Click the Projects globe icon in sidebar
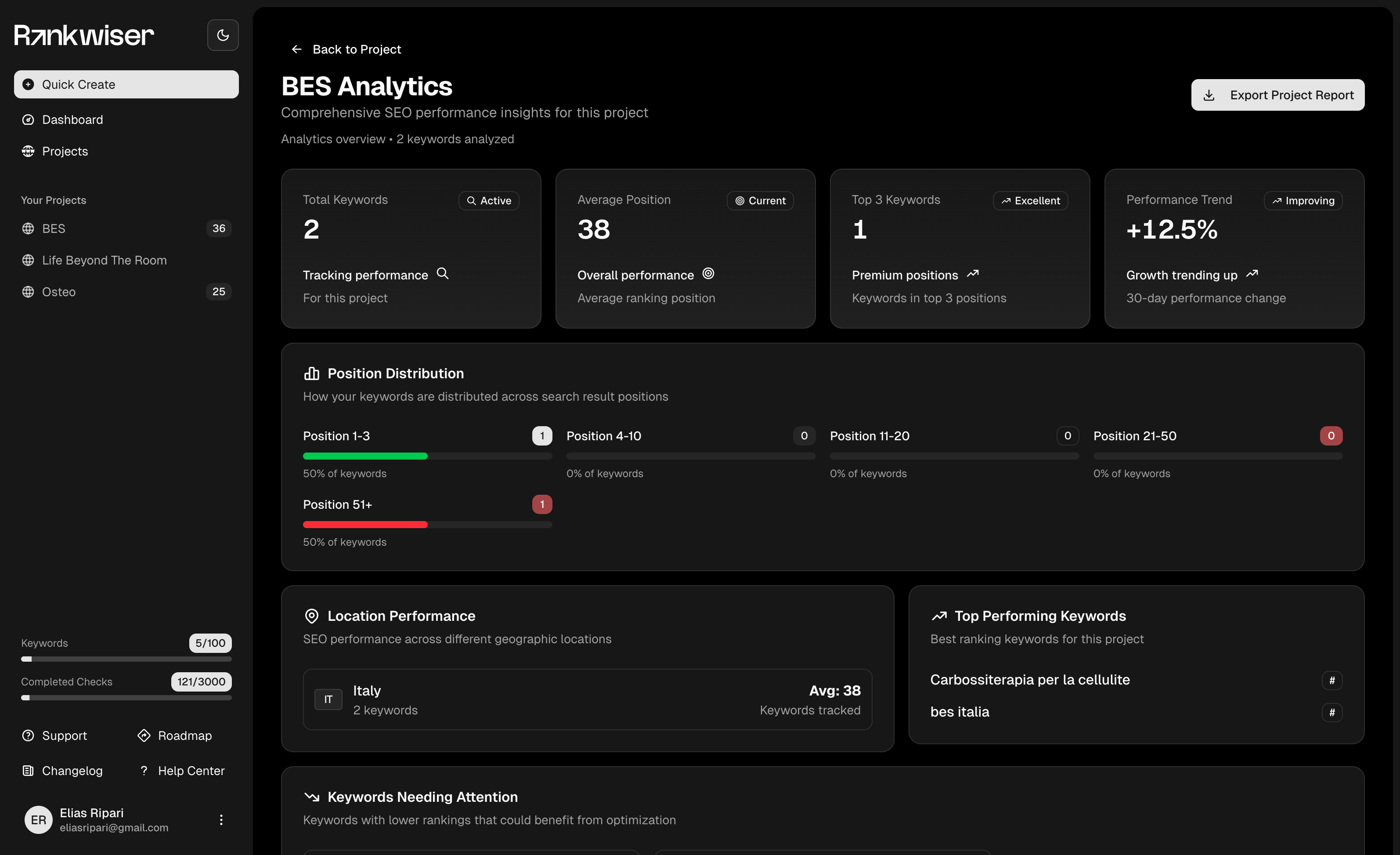 click(28, 151)
